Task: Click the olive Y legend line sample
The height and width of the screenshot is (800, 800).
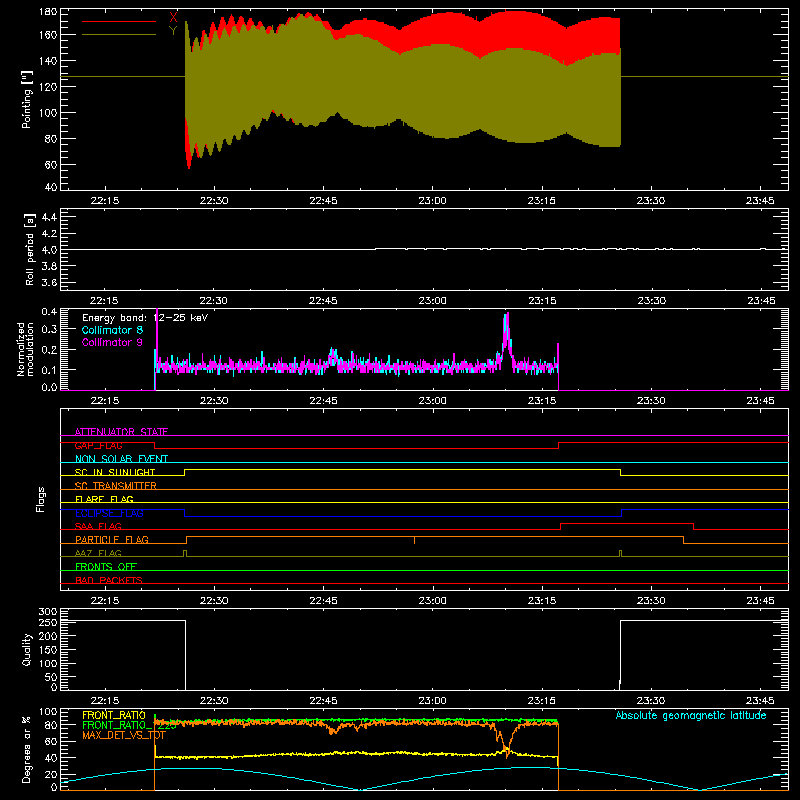Action: 119,35
